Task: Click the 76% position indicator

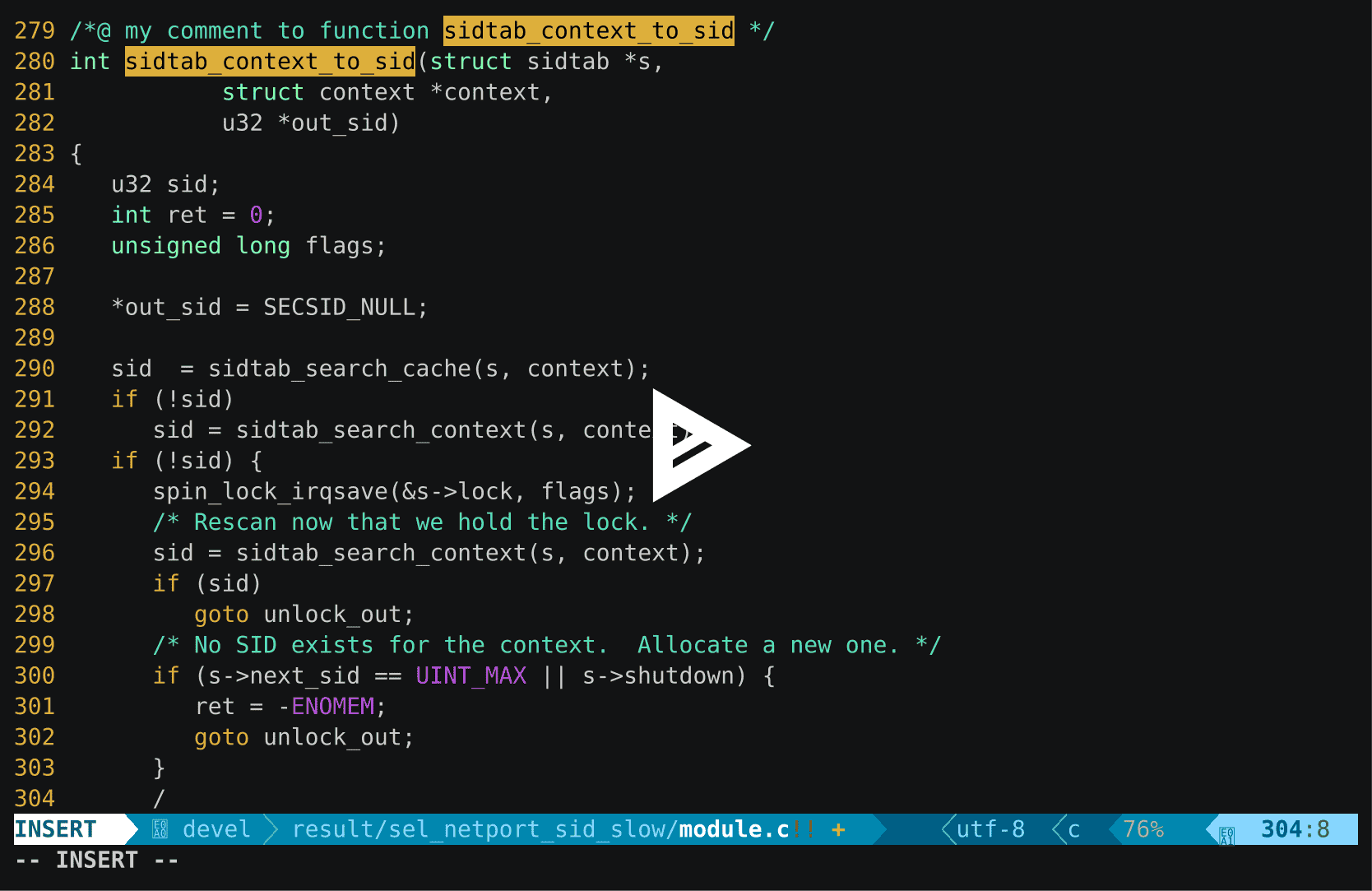Action: [1143, 829]
